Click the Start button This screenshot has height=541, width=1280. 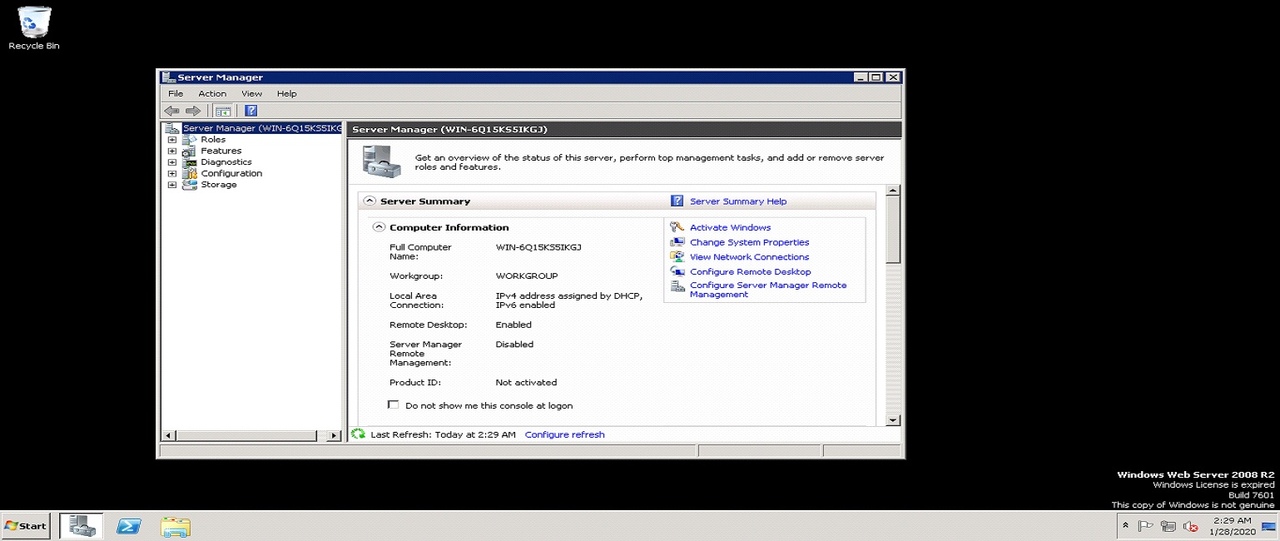[x=26, y=526]
